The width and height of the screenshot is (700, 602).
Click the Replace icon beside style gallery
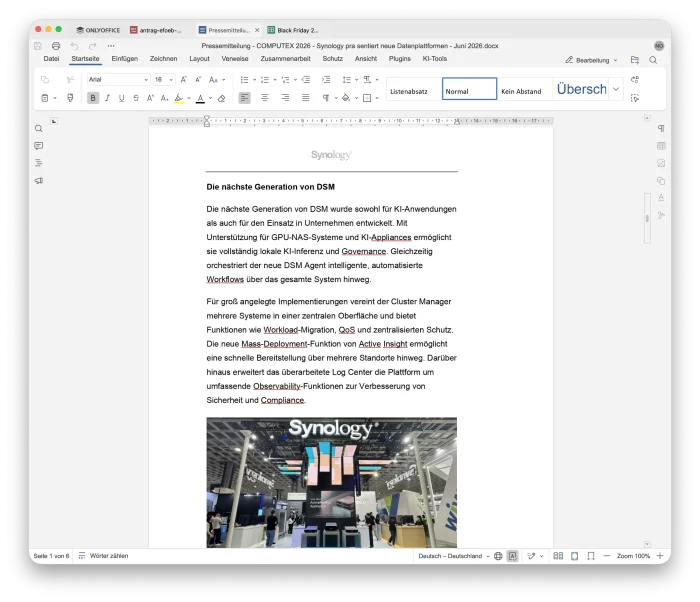click(x=635, y=79)
